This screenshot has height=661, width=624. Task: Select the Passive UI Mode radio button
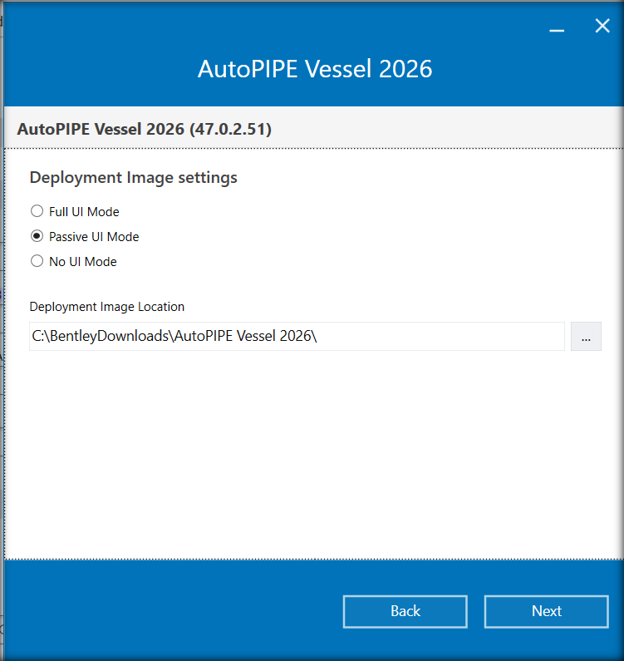[37, 236]
